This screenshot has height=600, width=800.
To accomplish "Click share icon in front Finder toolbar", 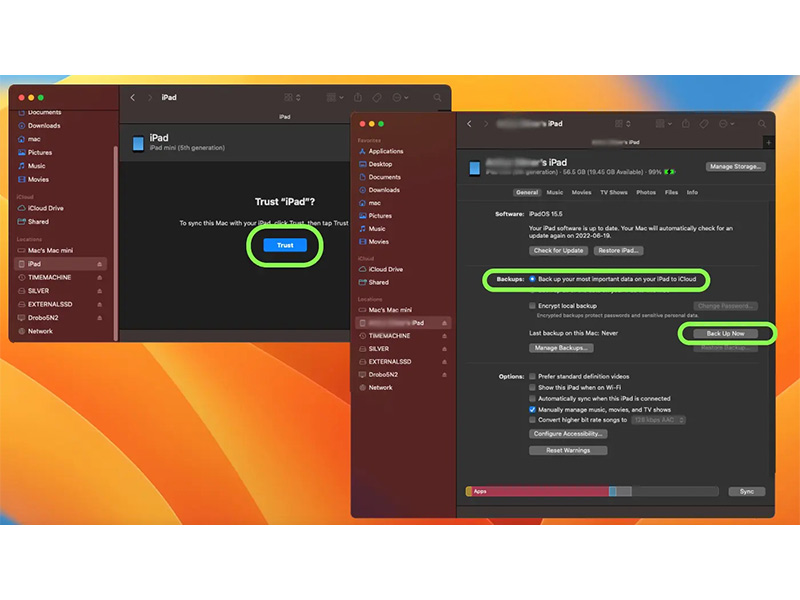I will [x=686, y=124].
